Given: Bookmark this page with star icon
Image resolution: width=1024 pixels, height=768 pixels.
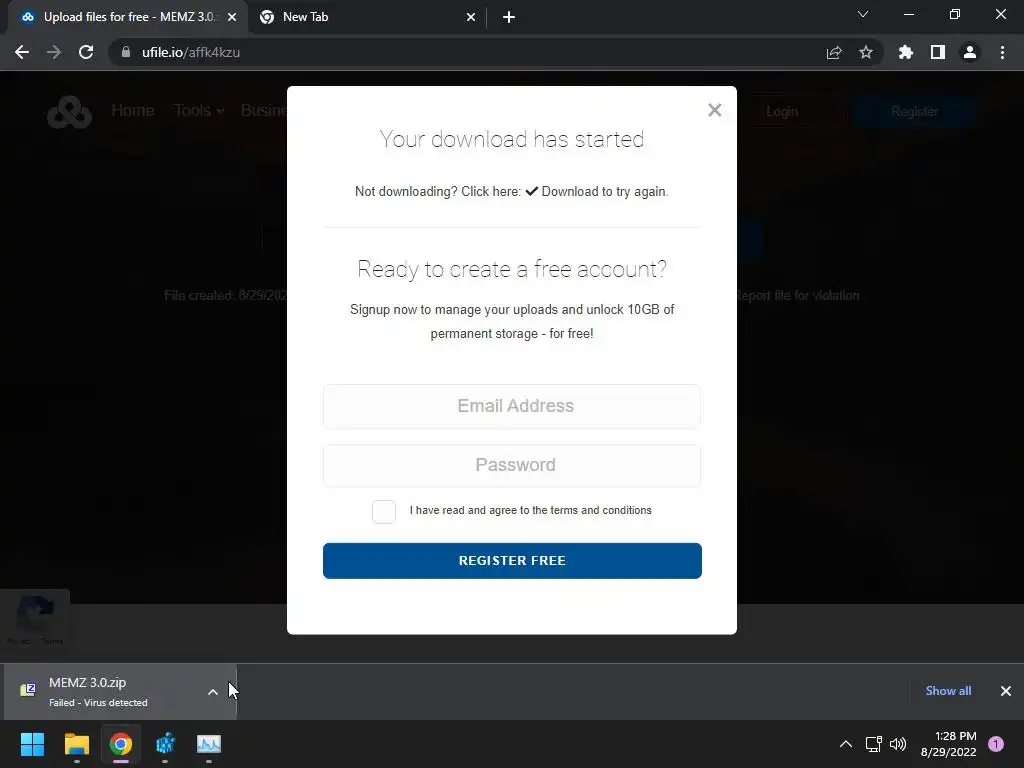Looking at the screenshot, I should [x=866, y=52].
